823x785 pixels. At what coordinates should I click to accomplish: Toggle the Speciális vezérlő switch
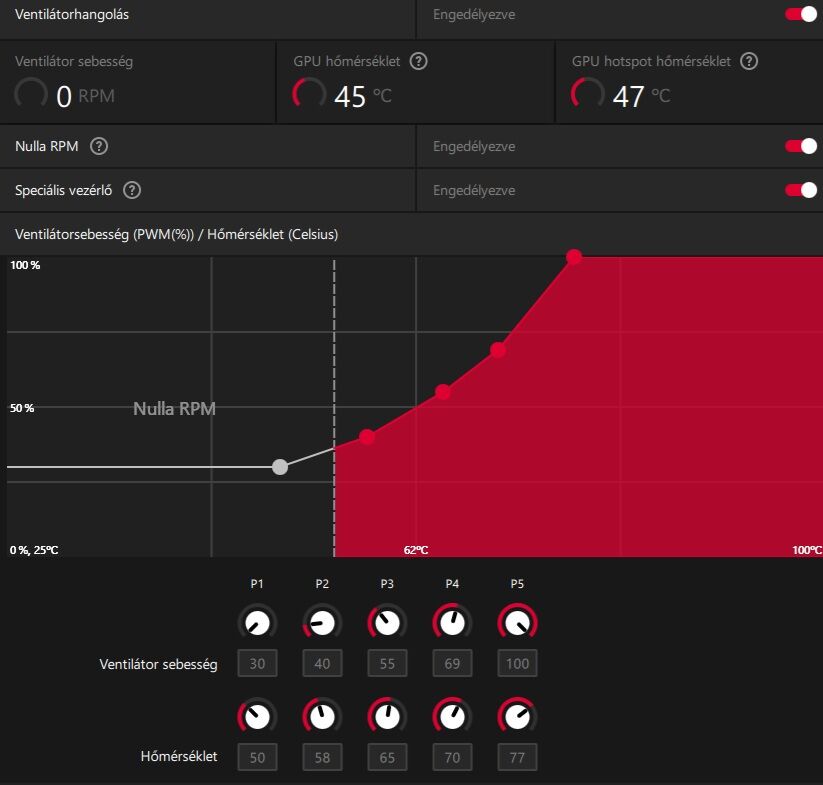[x=801, y=190]
